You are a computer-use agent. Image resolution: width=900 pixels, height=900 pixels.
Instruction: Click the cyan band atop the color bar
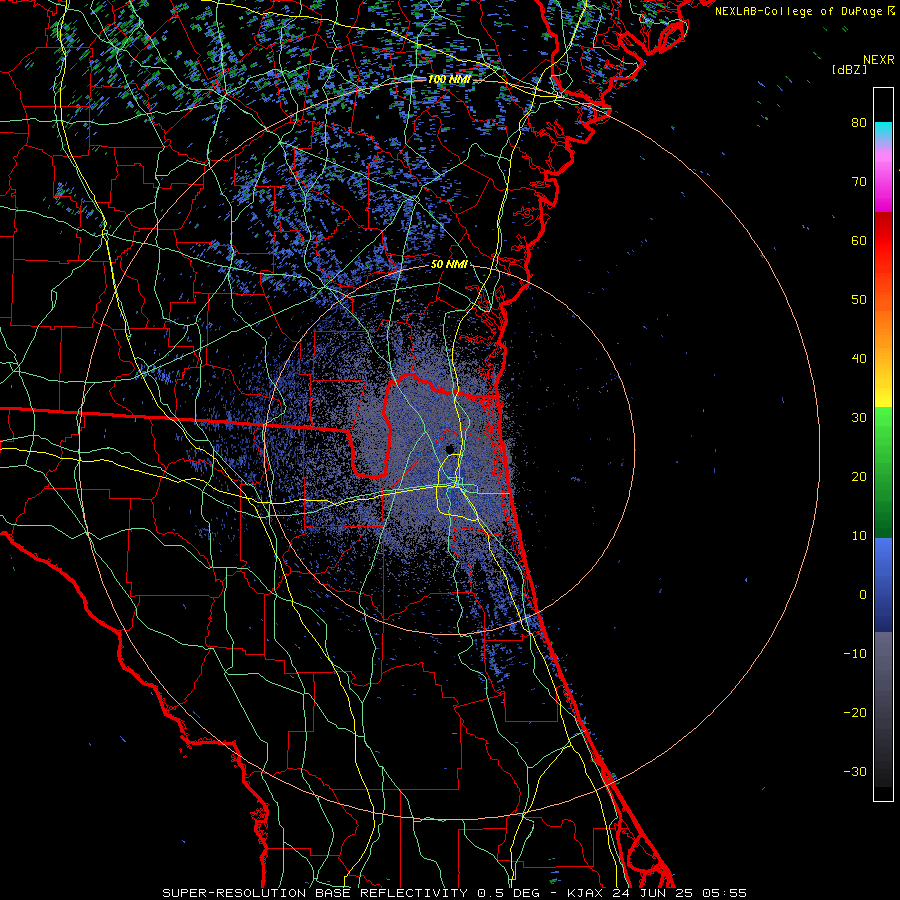(883, 131)
